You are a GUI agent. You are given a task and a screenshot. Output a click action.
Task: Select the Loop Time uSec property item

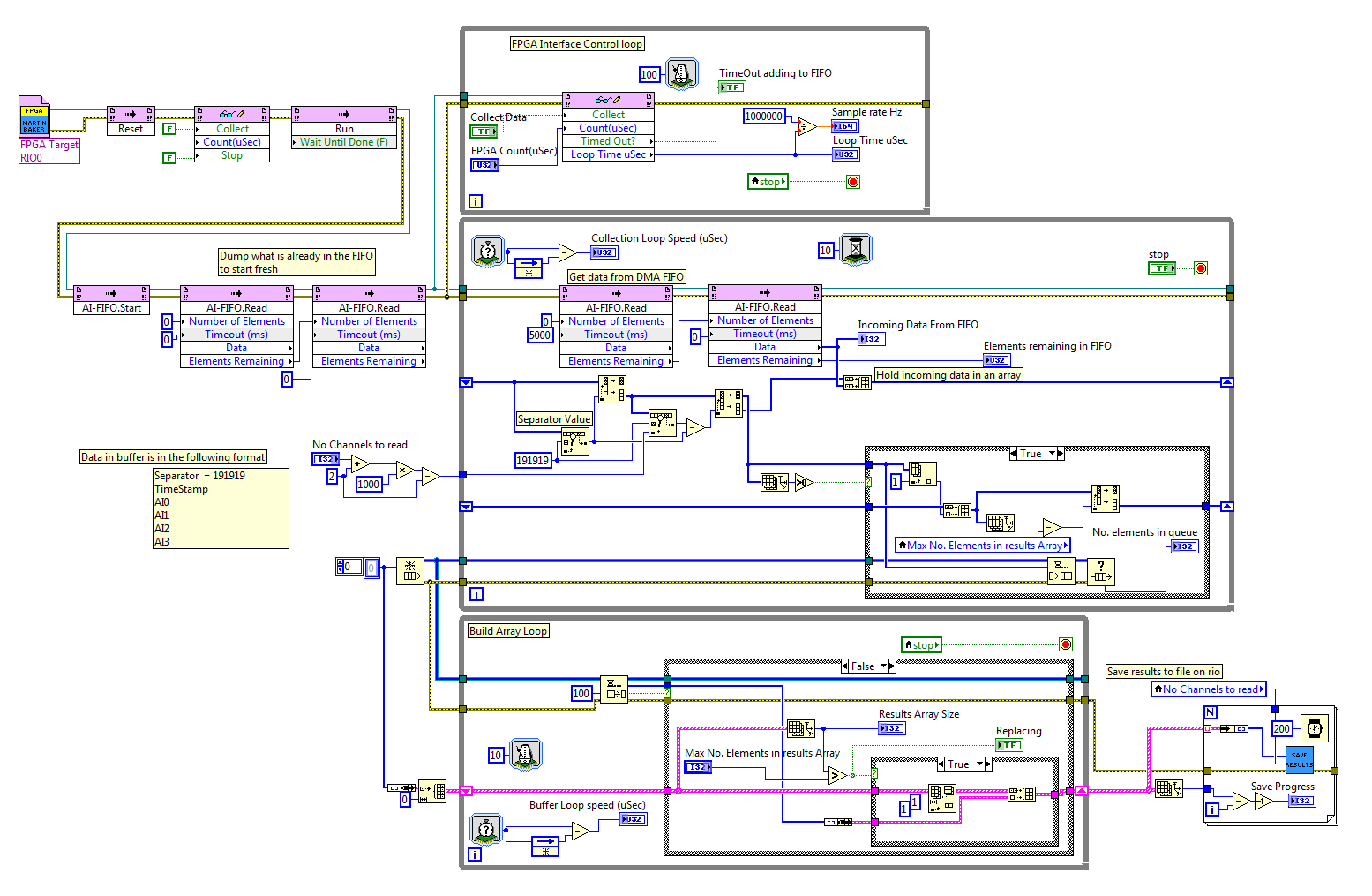coord(609,154)
